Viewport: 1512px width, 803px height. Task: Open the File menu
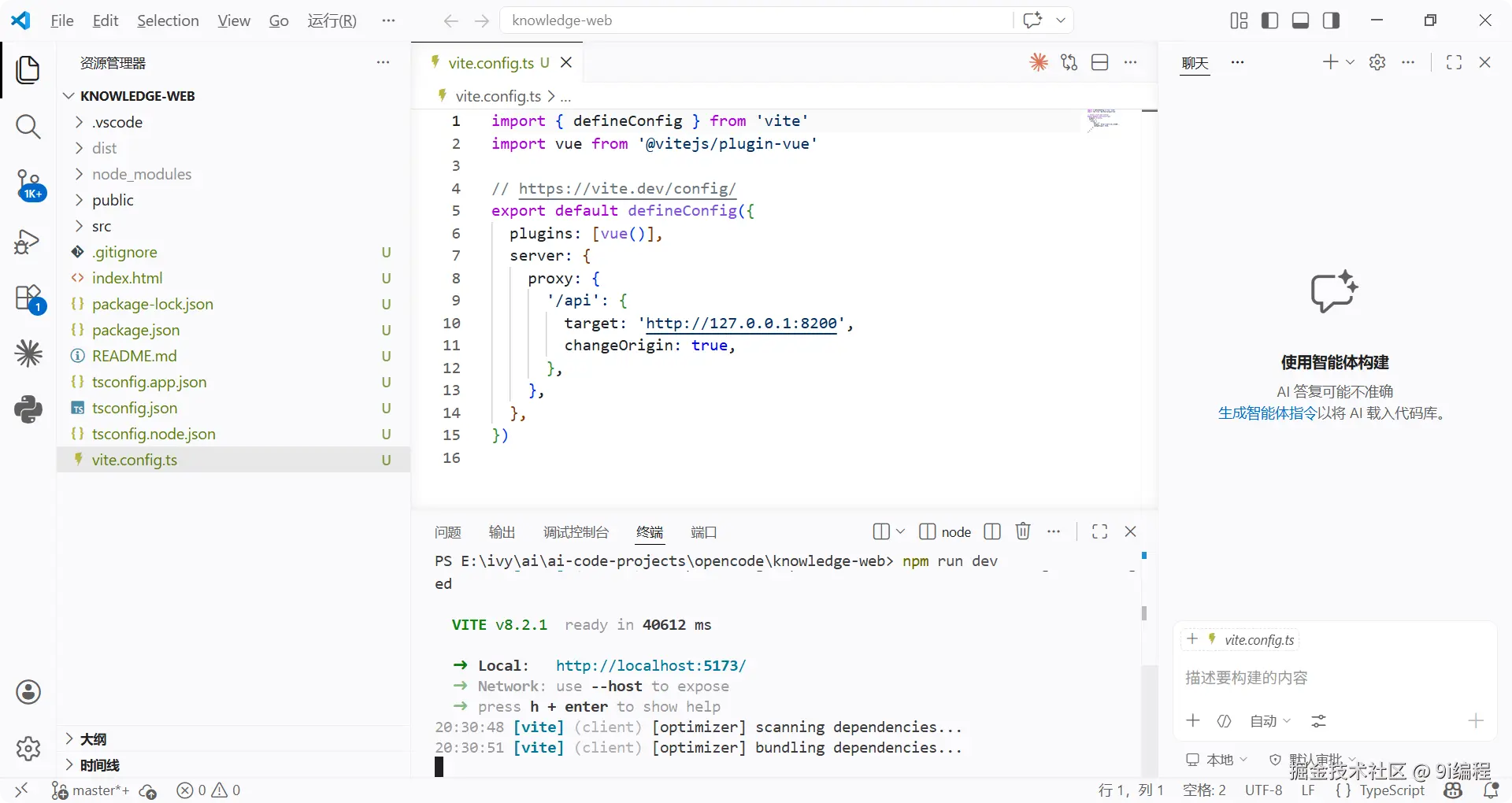[x=61, y=20]
